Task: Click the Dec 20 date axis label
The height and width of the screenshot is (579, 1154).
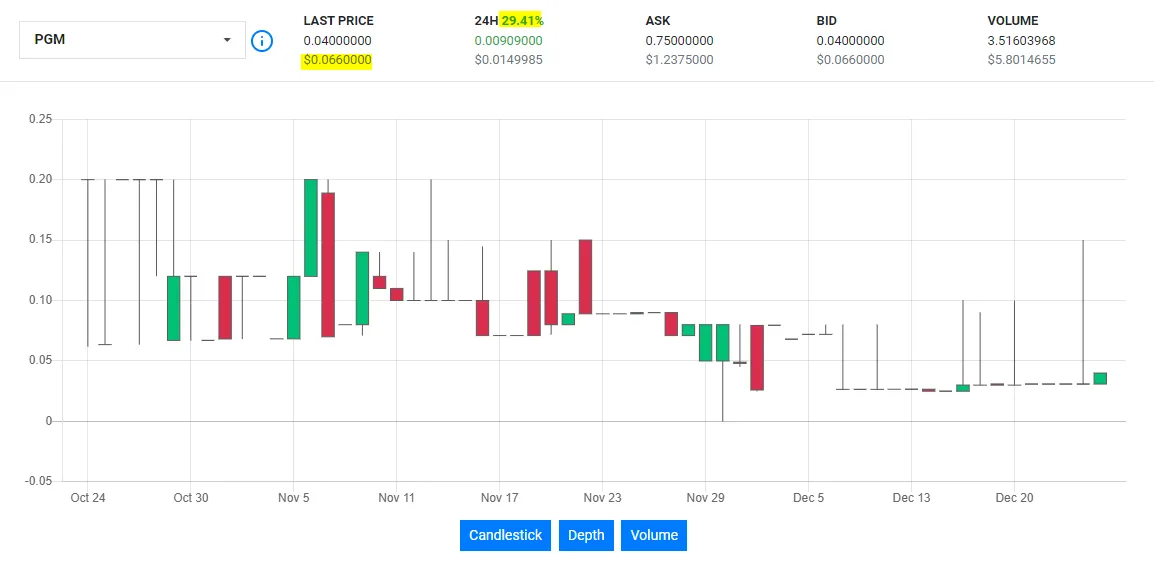Action: tap(1014, 498)
